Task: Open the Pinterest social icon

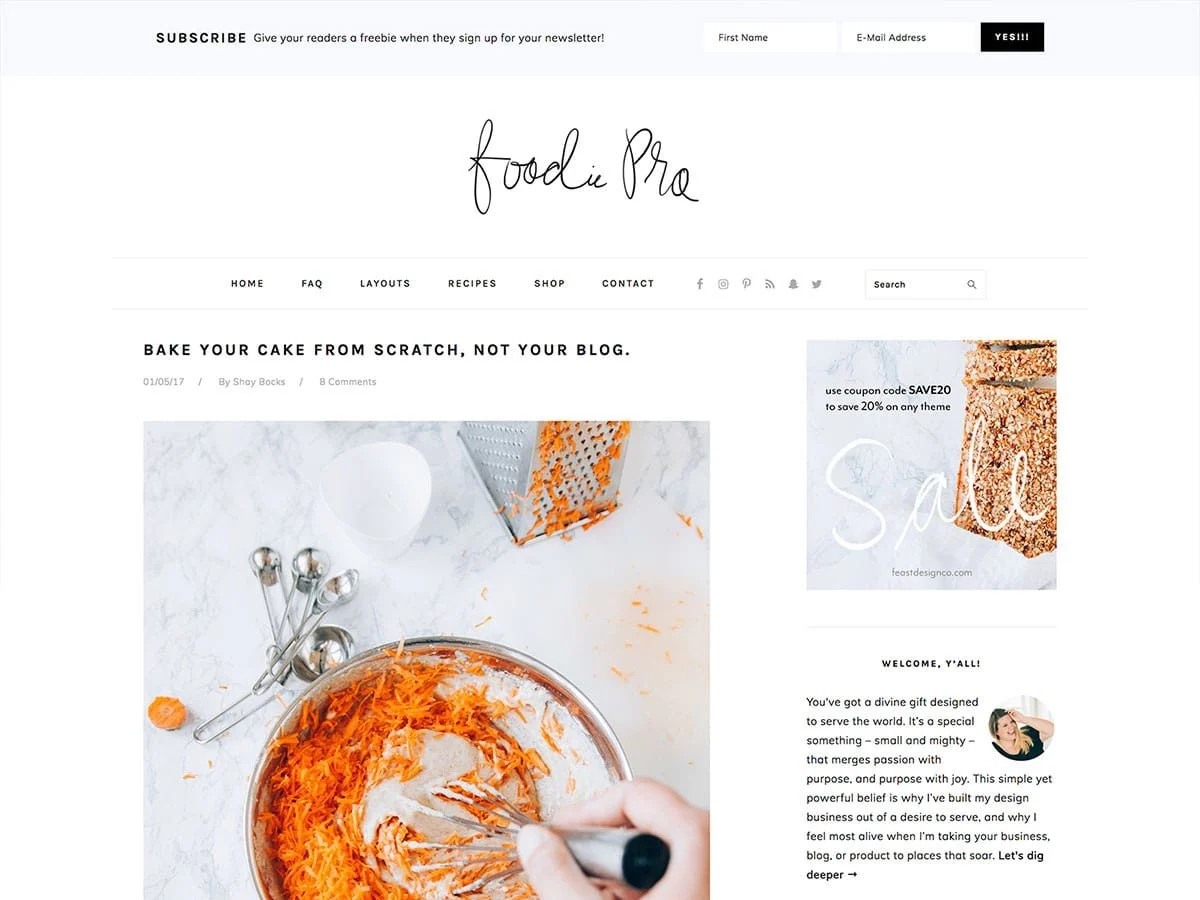Action: 746,284
